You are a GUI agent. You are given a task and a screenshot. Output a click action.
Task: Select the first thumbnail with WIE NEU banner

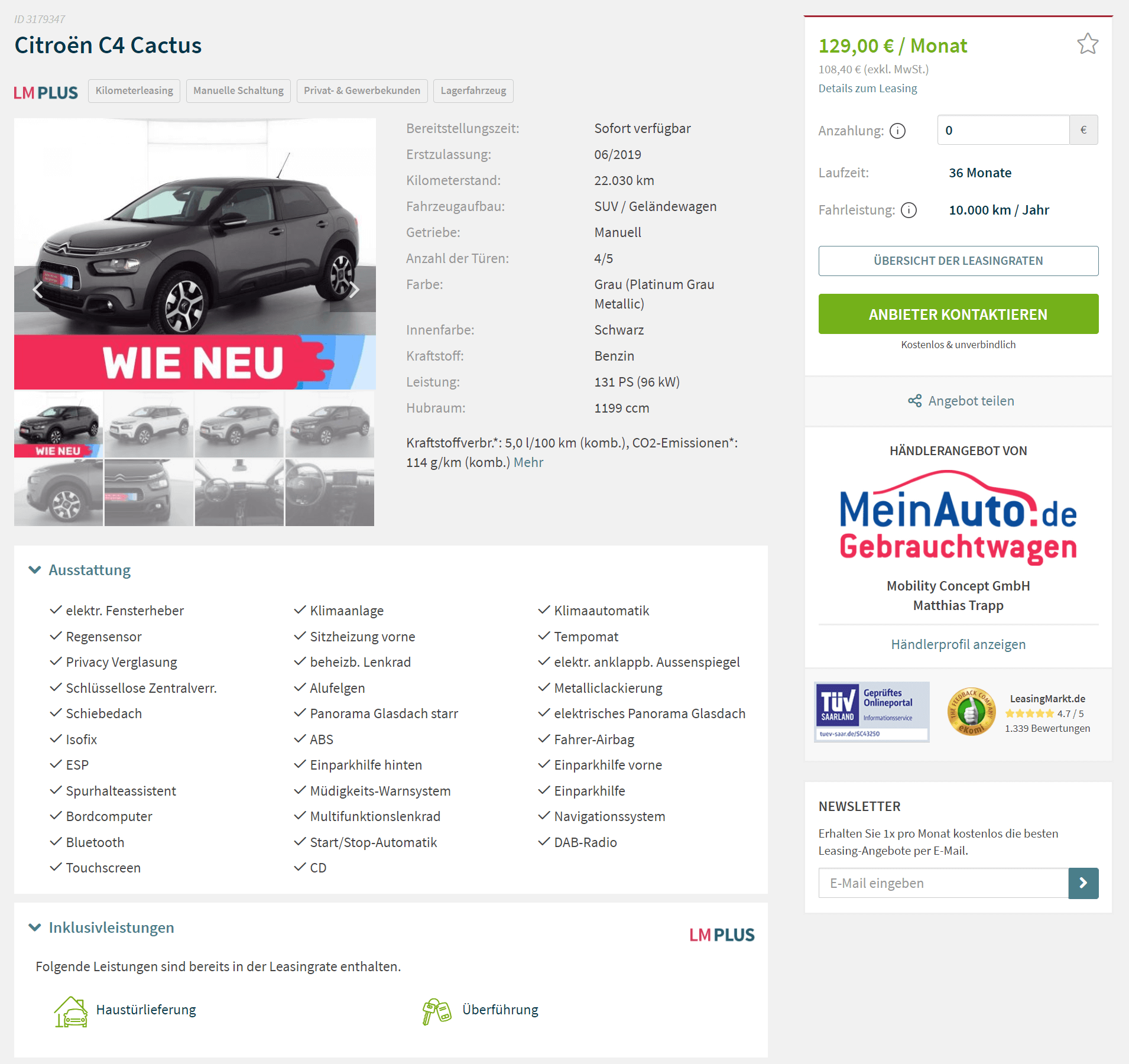tap(59, 424)
